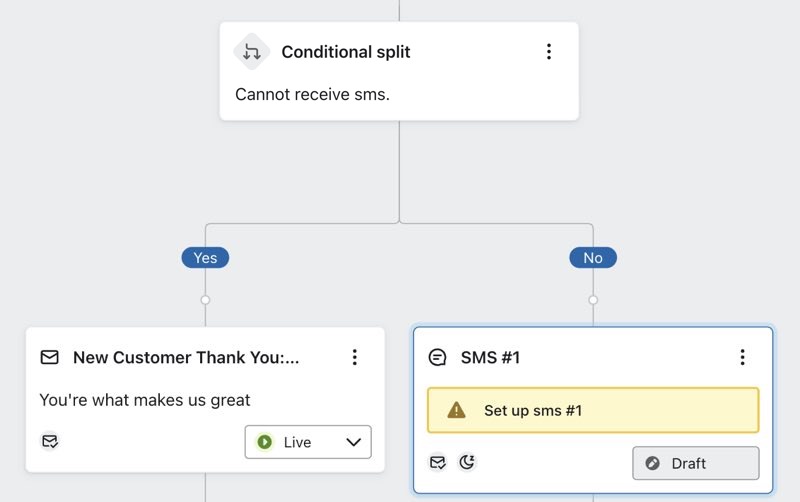Click the connector node under the No branch
This screenshot has height=502, width=800.
pos(593,300)
